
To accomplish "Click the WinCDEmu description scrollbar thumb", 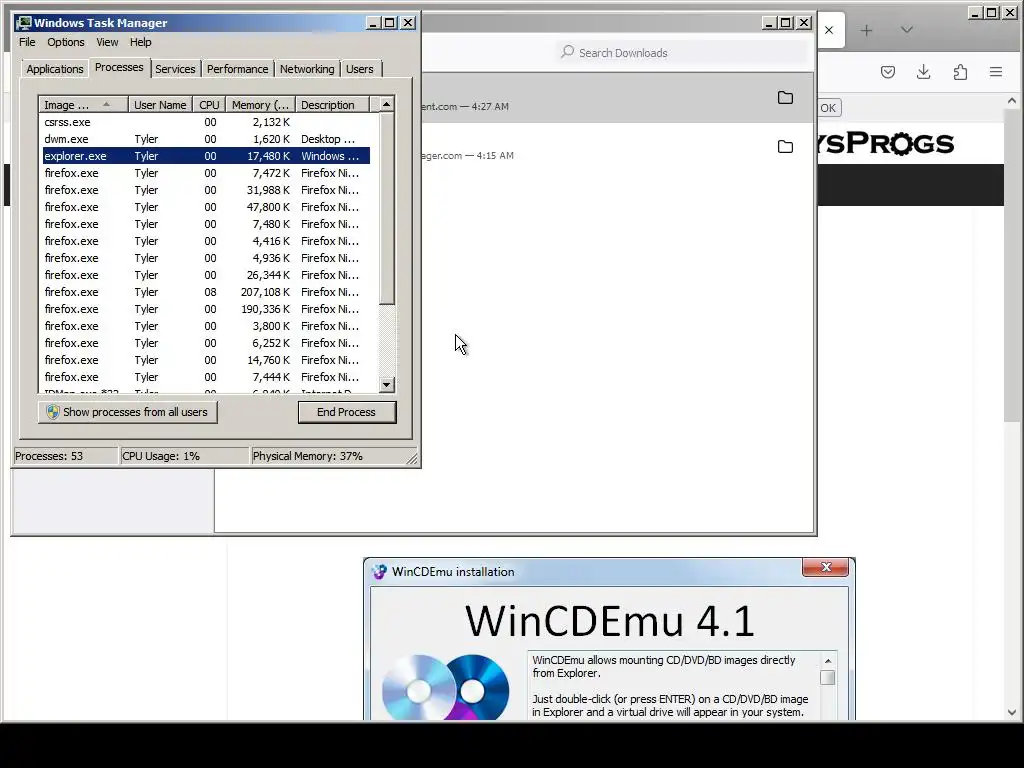I will 827,678.
